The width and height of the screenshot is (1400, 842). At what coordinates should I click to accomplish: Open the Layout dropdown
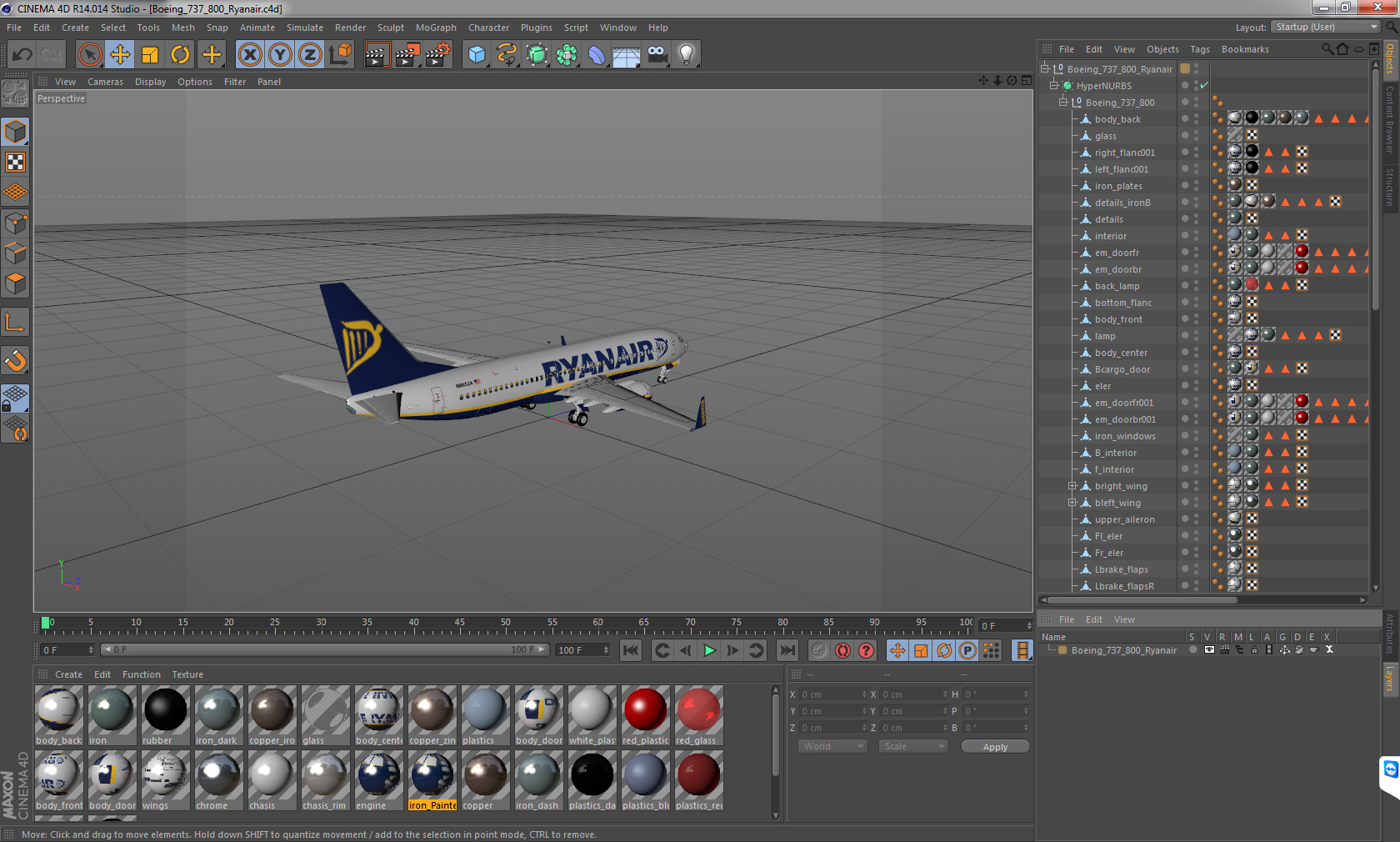1327,27
